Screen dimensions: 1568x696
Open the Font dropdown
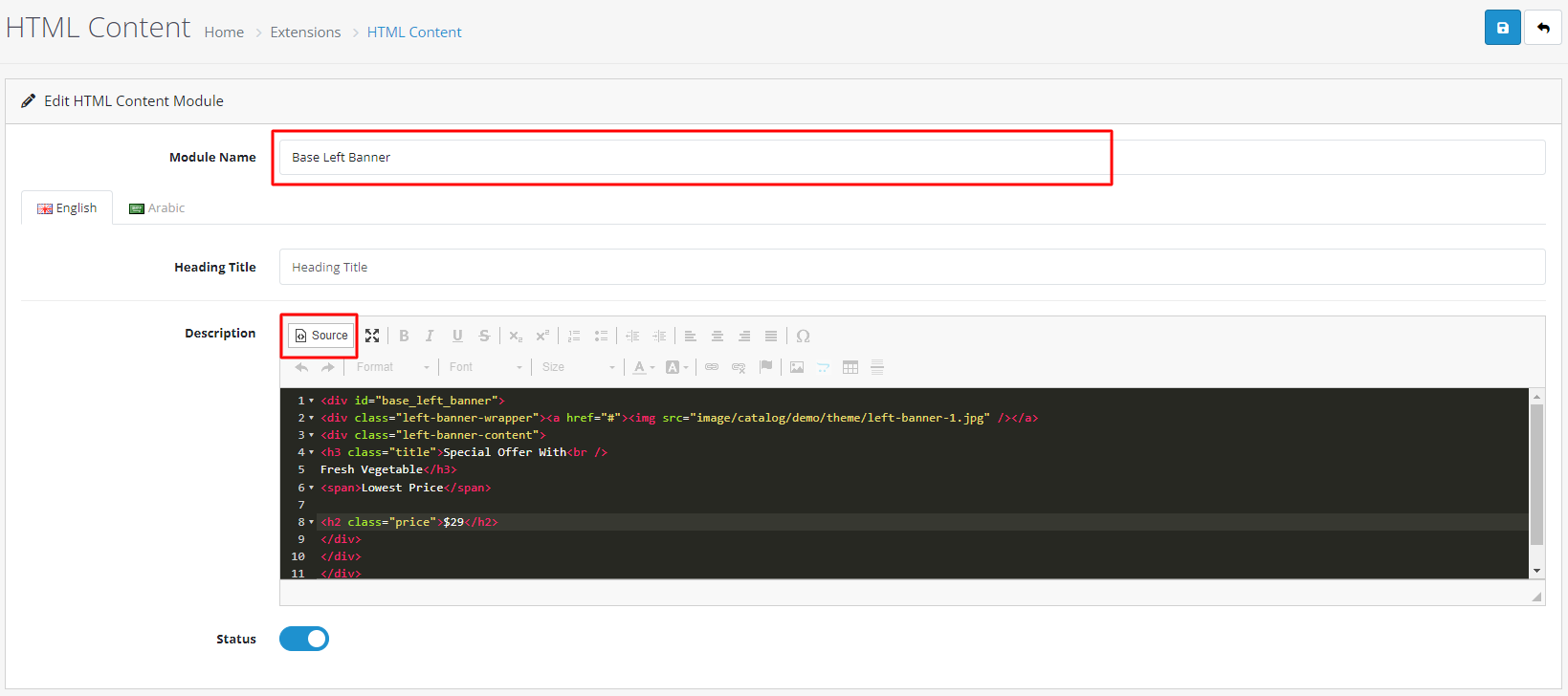point(486,367)
